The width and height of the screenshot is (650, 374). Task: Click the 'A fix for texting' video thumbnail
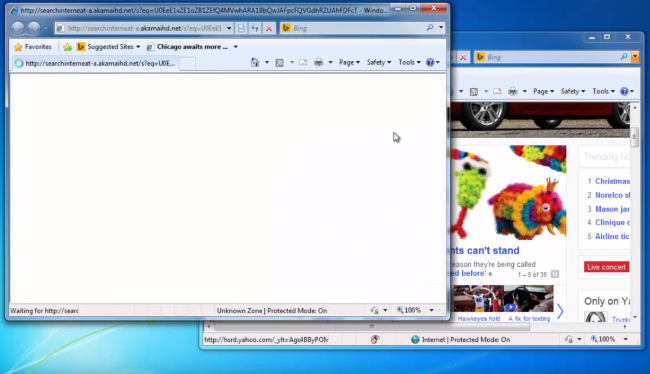(x=529, y=299)
